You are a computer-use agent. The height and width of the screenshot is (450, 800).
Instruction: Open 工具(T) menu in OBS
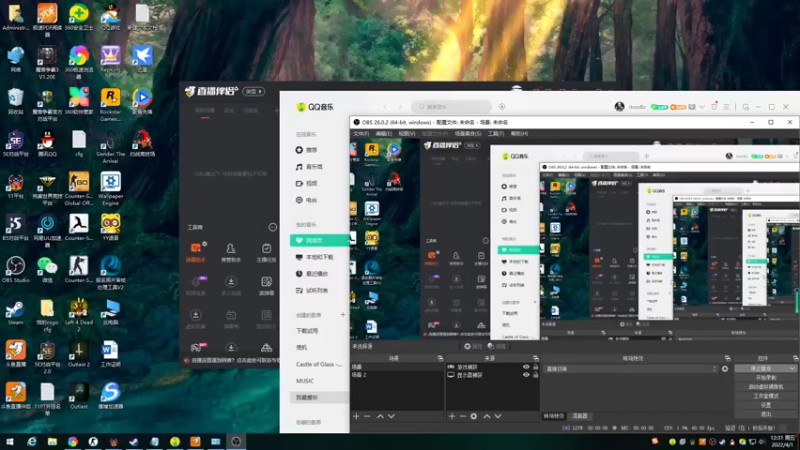(x=496, y=134)
